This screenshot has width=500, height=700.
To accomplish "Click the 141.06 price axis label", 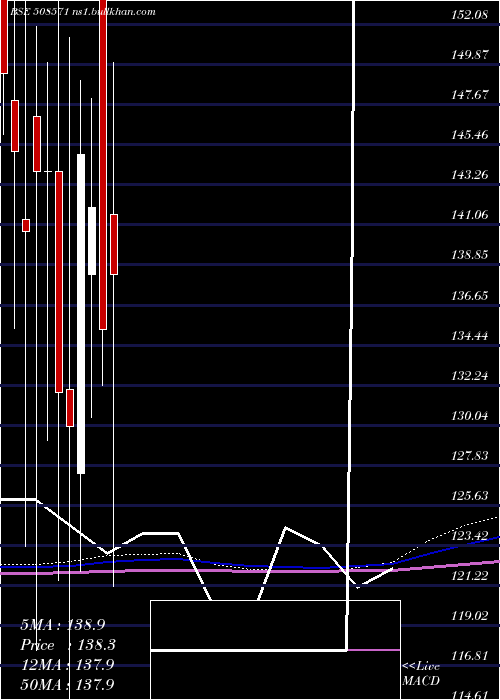I will [x=469, y=215].
